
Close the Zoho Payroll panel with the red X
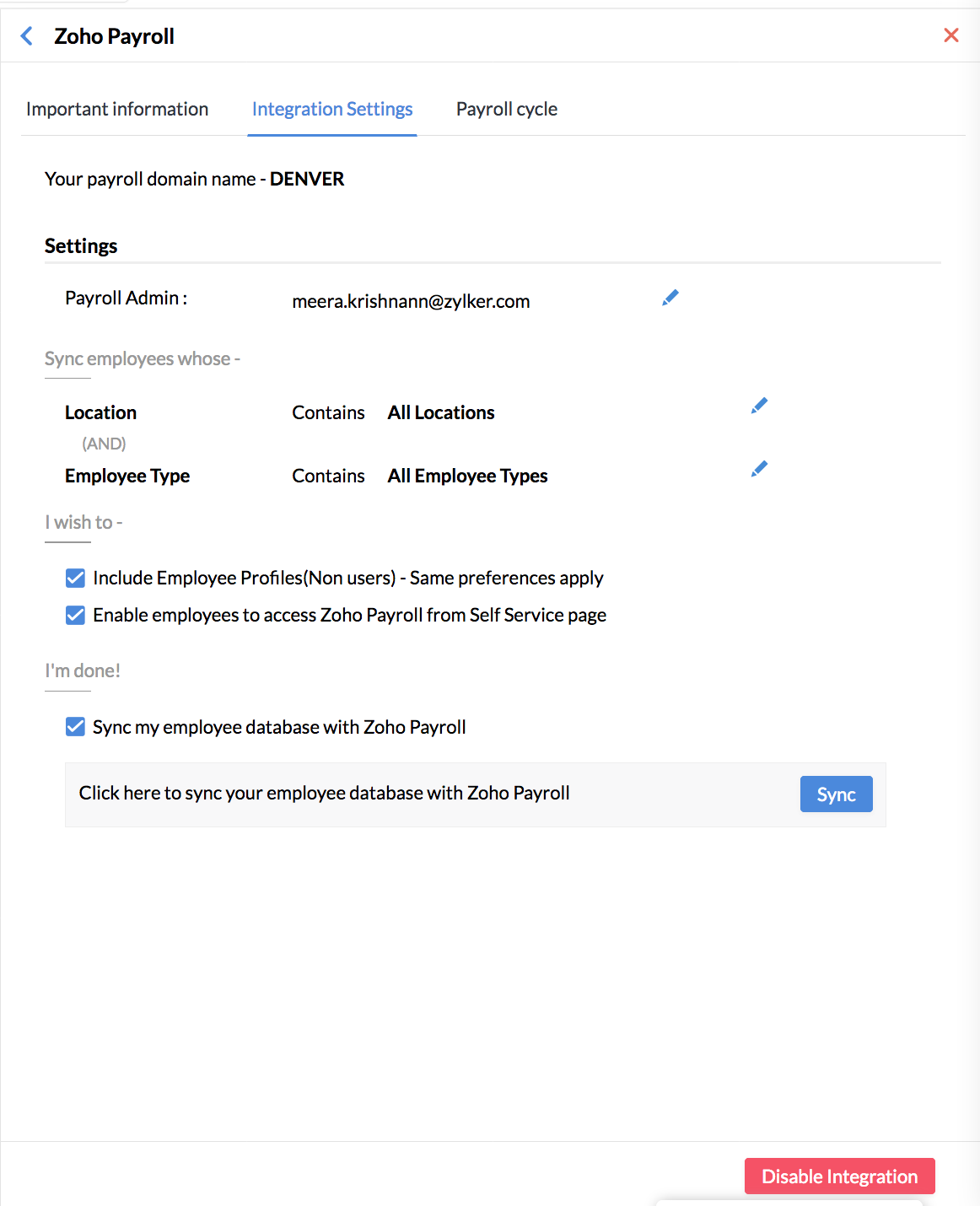click(951, 35)
